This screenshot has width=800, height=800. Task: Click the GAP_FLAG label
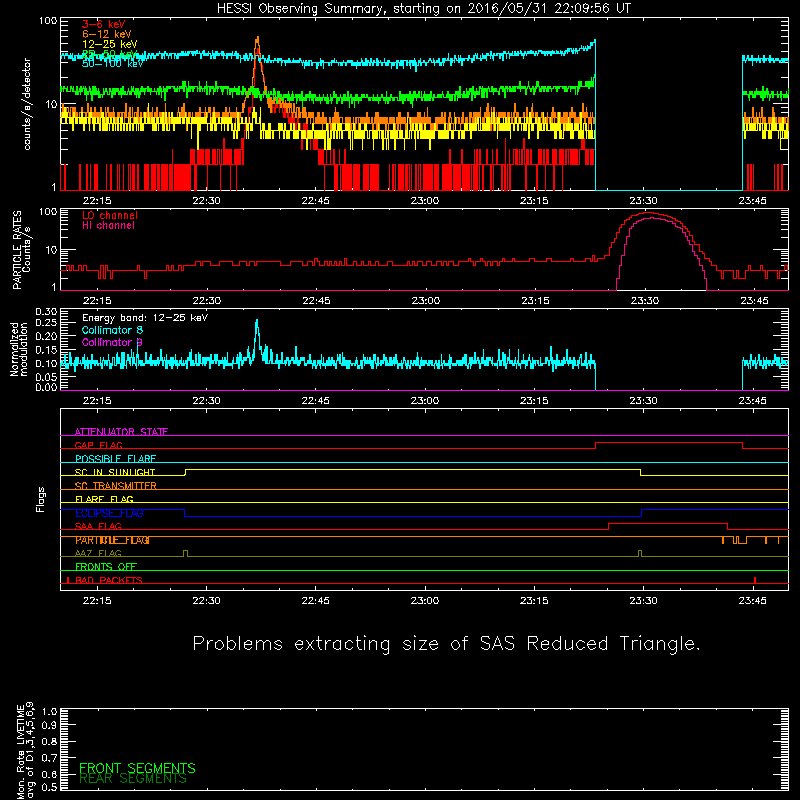98,445
